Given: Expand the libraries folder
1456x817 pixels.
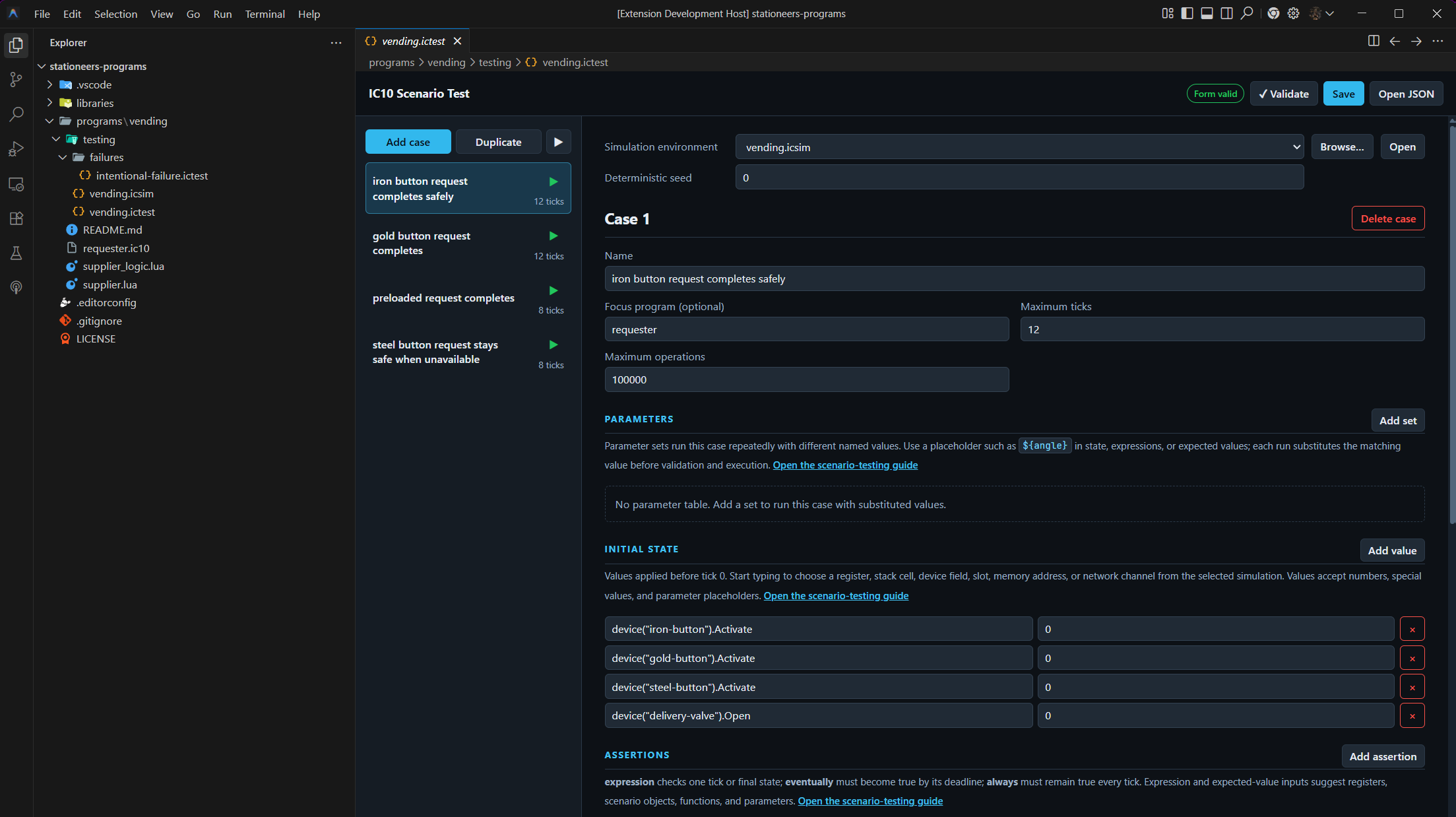Looking at the screenshot, I should pyautogui.click(x=49, y=103).
